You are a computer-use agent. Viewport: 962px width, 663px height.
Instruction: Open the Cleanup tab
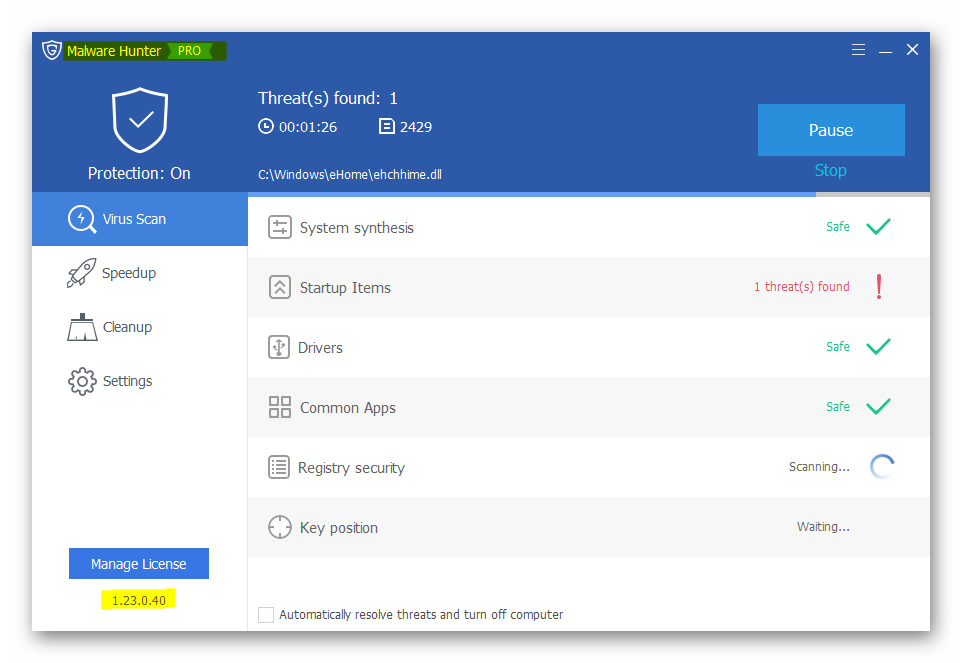pyautogui.click(x=140, y=327)
